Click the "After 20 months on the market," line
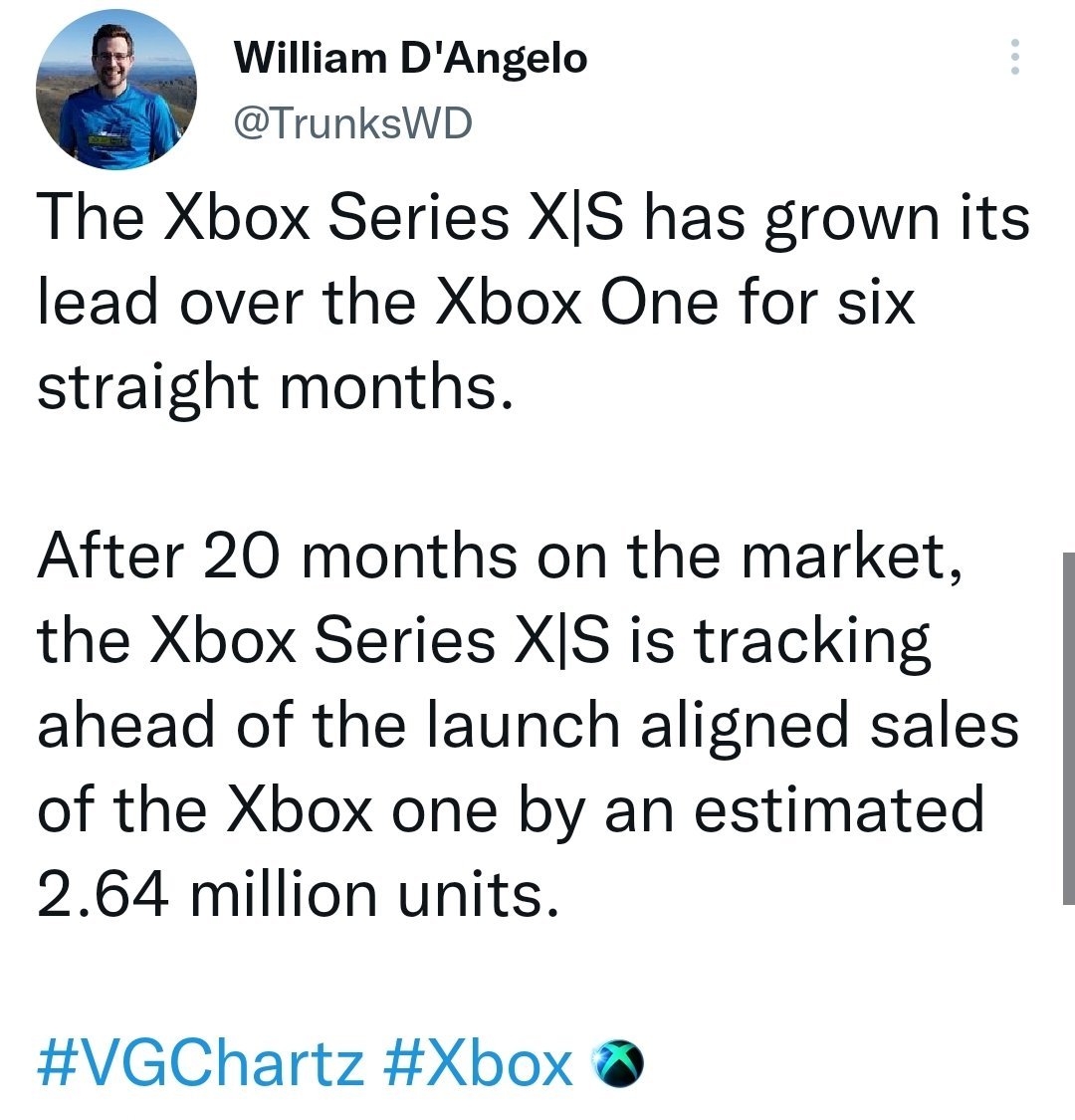 (x=500, y=557)
